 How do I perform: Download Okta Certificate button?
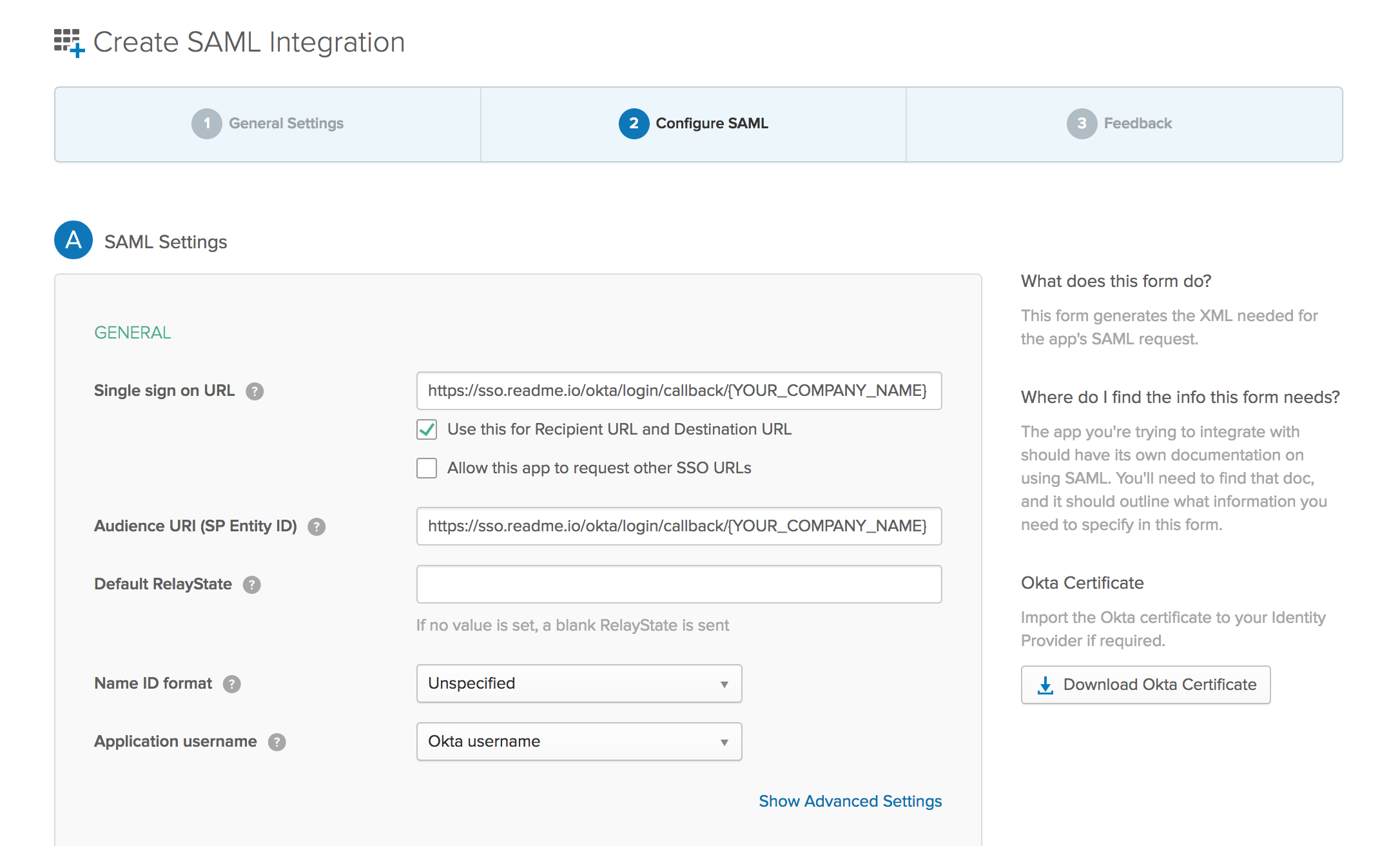1145,685
